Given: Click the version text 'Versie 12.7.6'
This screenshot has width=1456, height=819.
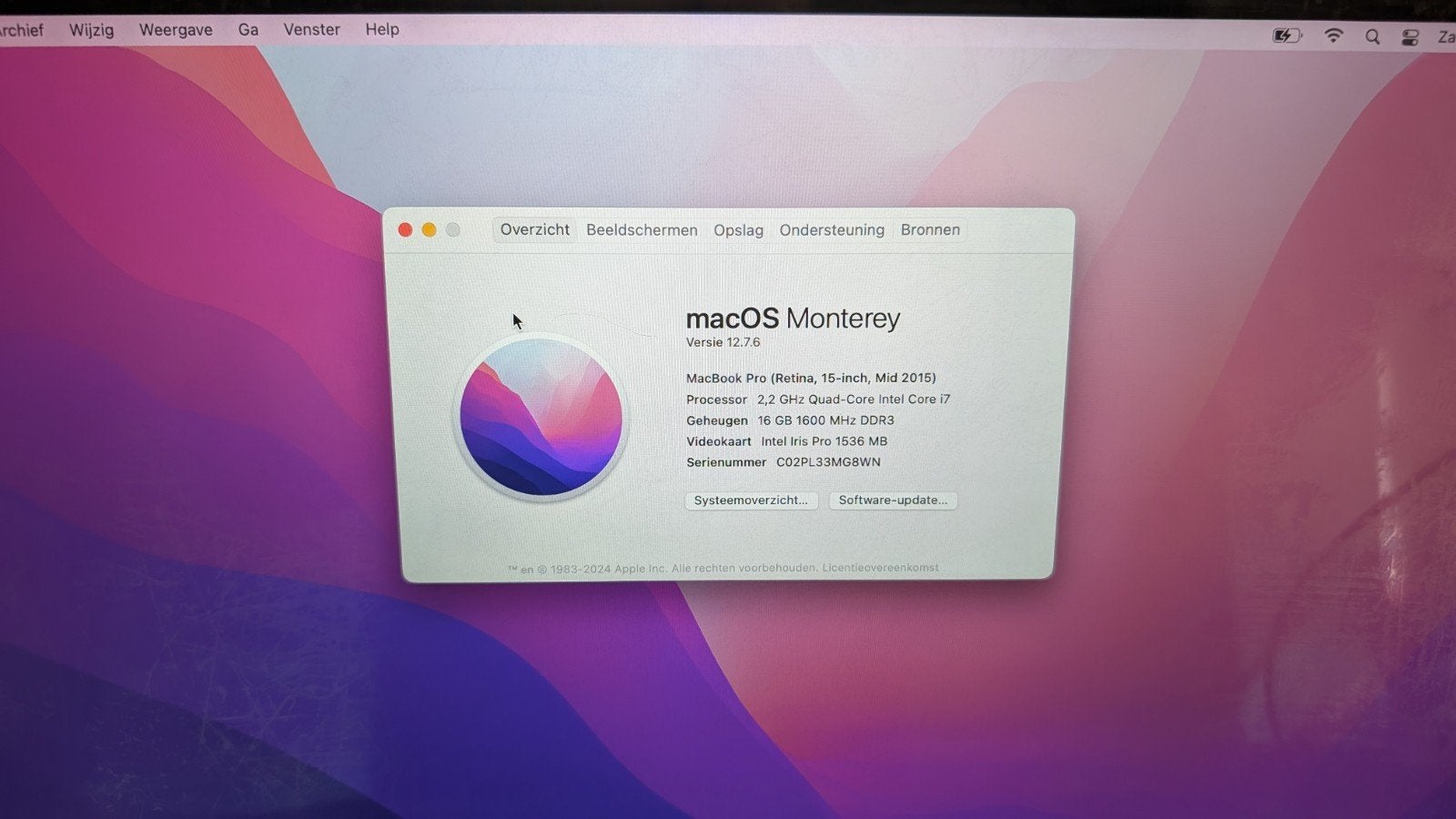Looking at the screenshot, I should [723, 343].
